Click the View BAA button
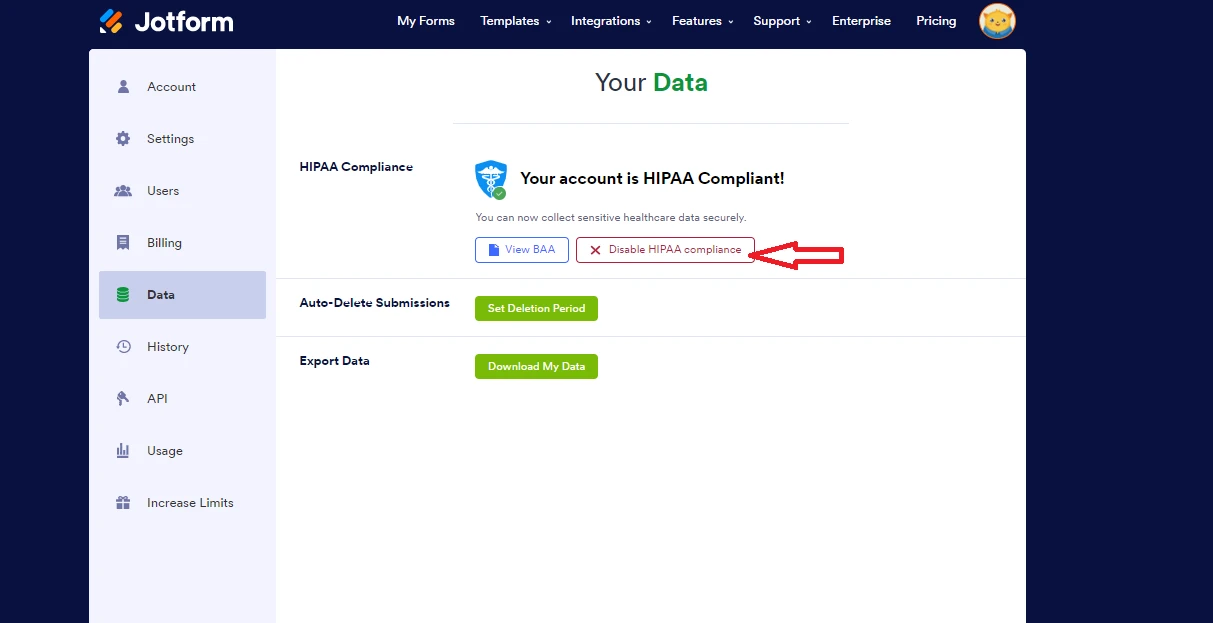The image size is (1213, 623). coord(521,250)
